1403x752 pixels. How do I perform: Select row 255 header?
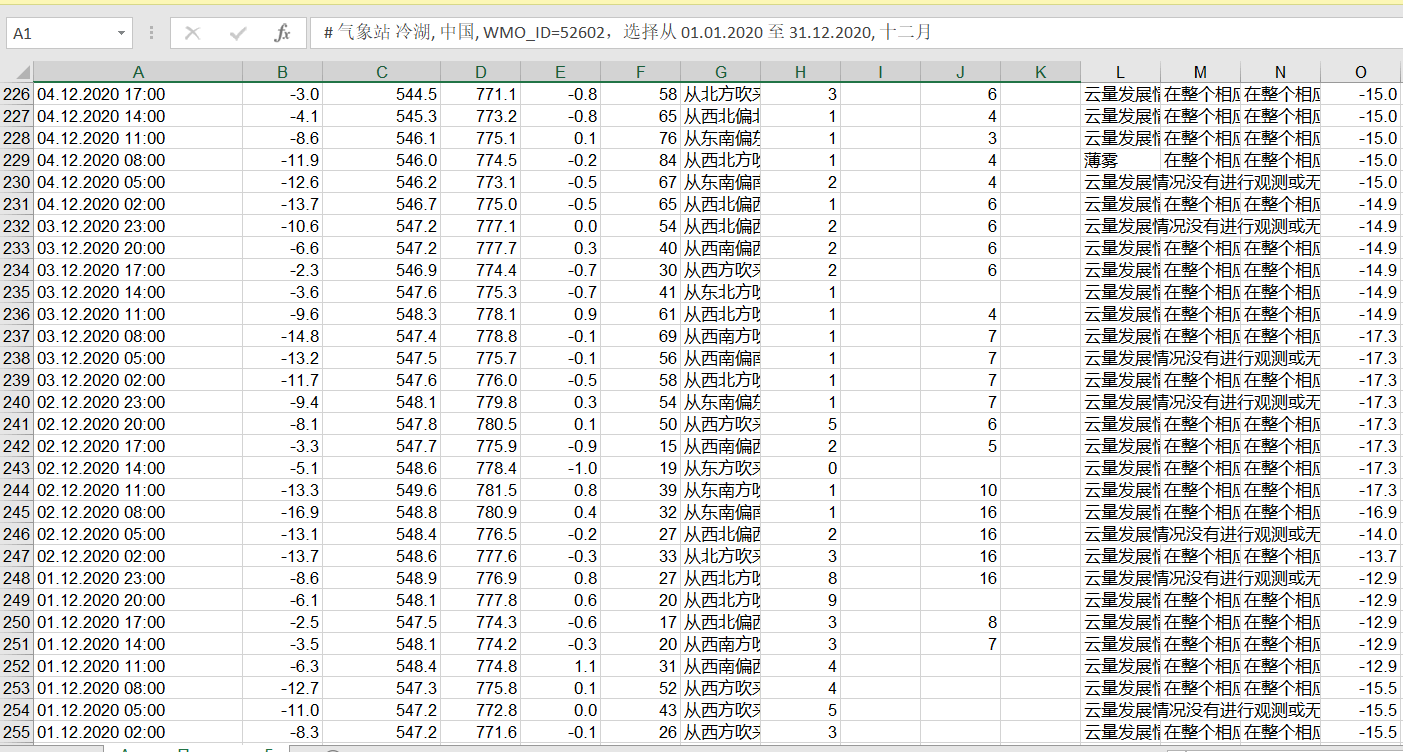coord(16,732)
